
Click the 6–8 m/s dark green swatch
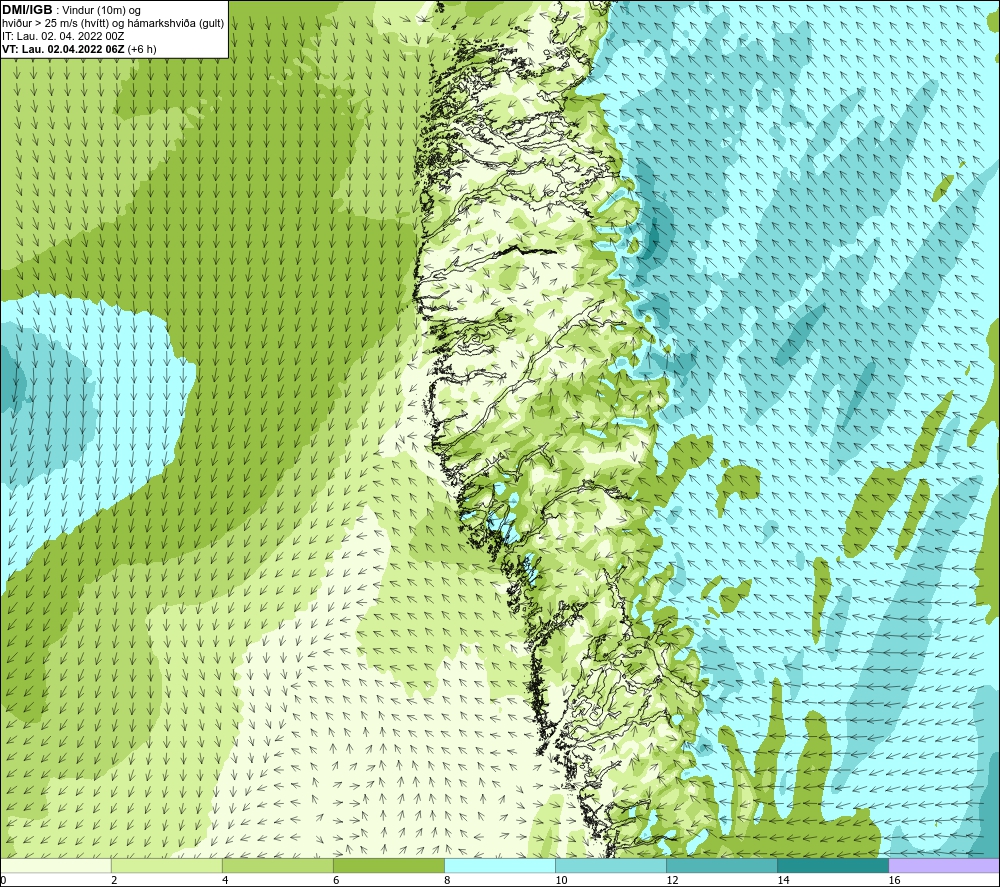(x=388, y=866)
